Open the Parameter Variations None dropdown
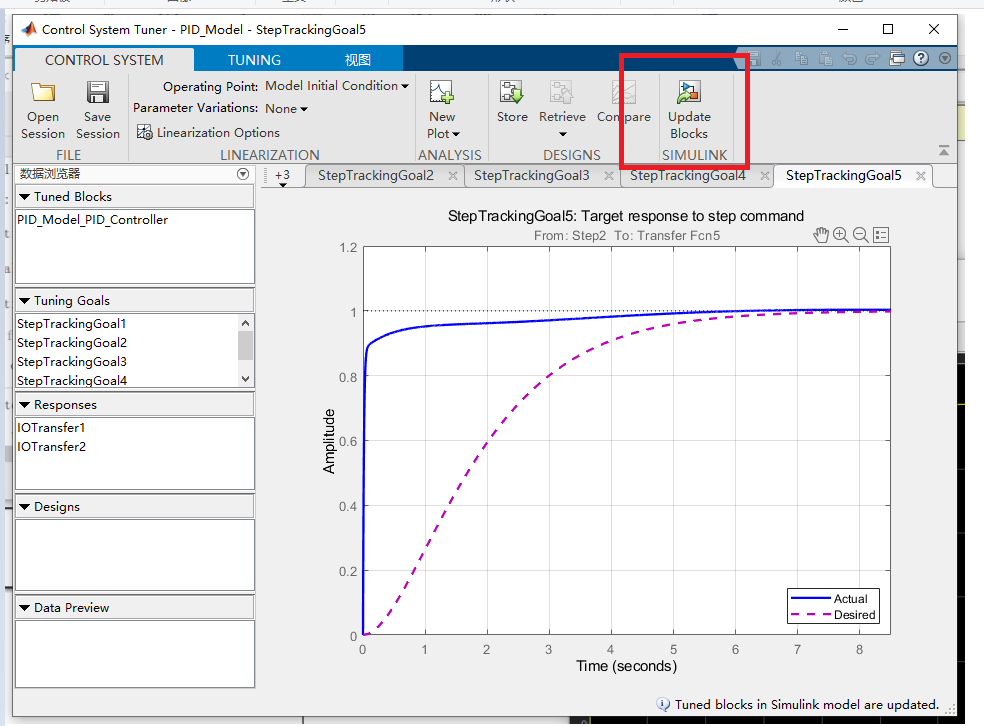 tap(286, 108)
